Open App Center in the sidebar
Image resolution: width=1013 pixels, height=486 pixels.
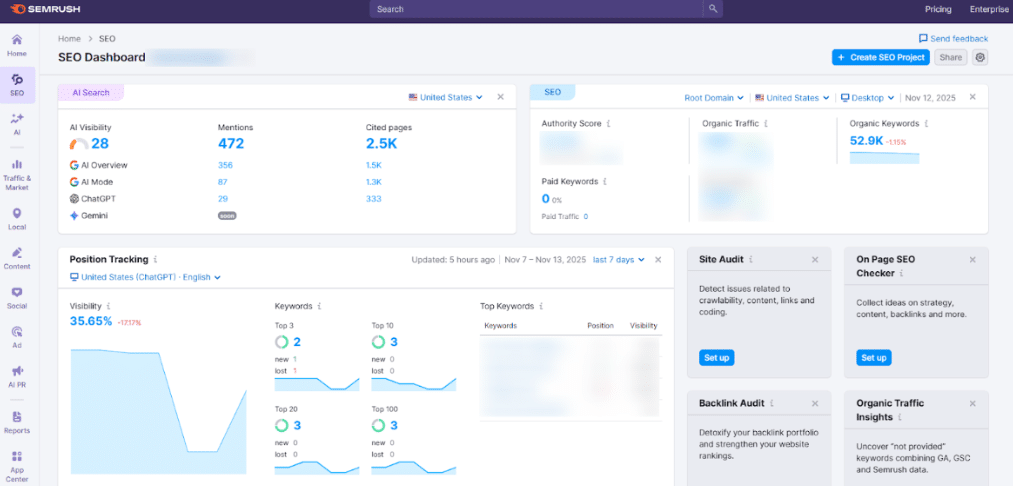[x=17, y=467]
